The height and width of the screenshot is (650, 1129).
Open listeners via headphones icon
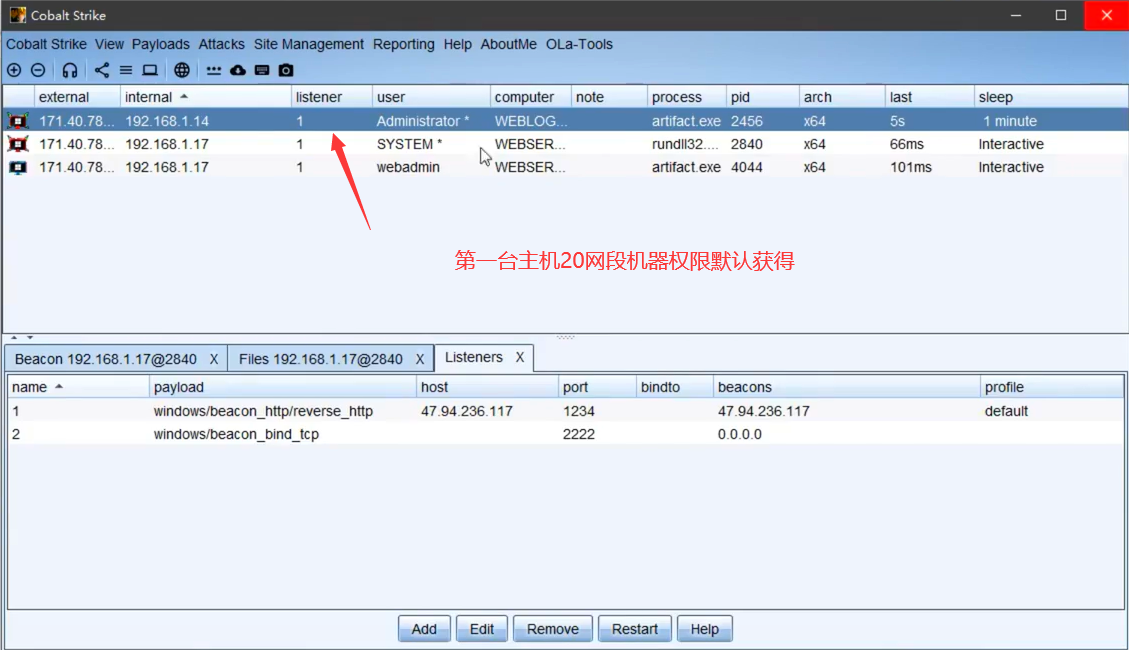(x=69, y=70)
